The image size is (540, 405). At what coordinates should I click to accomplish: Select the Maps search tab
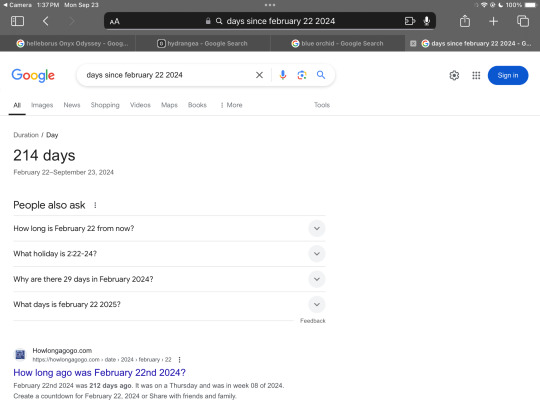[x=169, y=105]
